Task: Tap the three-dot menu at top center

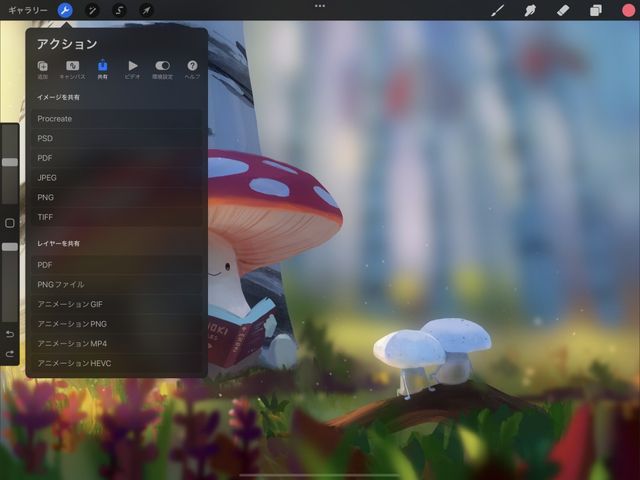Action: (x=320, y=6)
